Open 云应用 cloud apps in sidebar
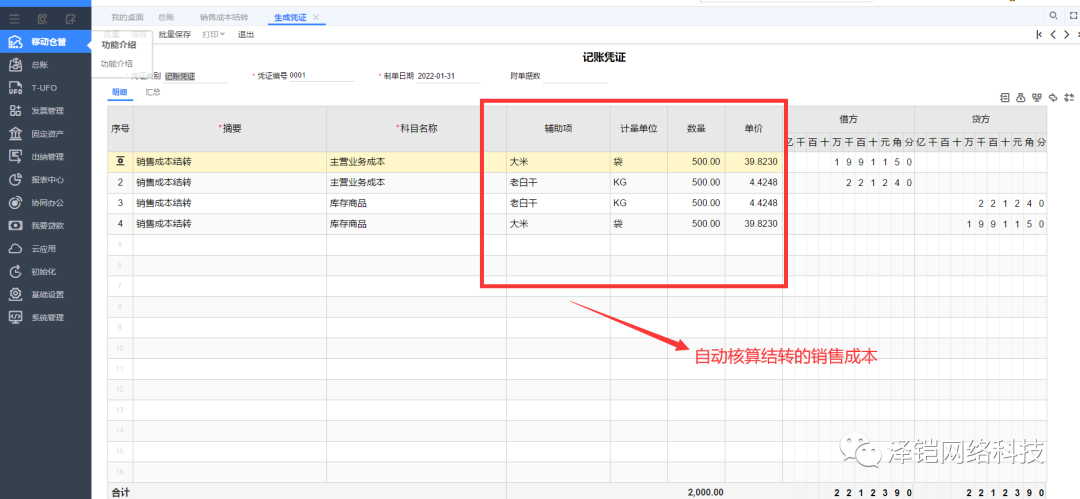 click(44, 249)
